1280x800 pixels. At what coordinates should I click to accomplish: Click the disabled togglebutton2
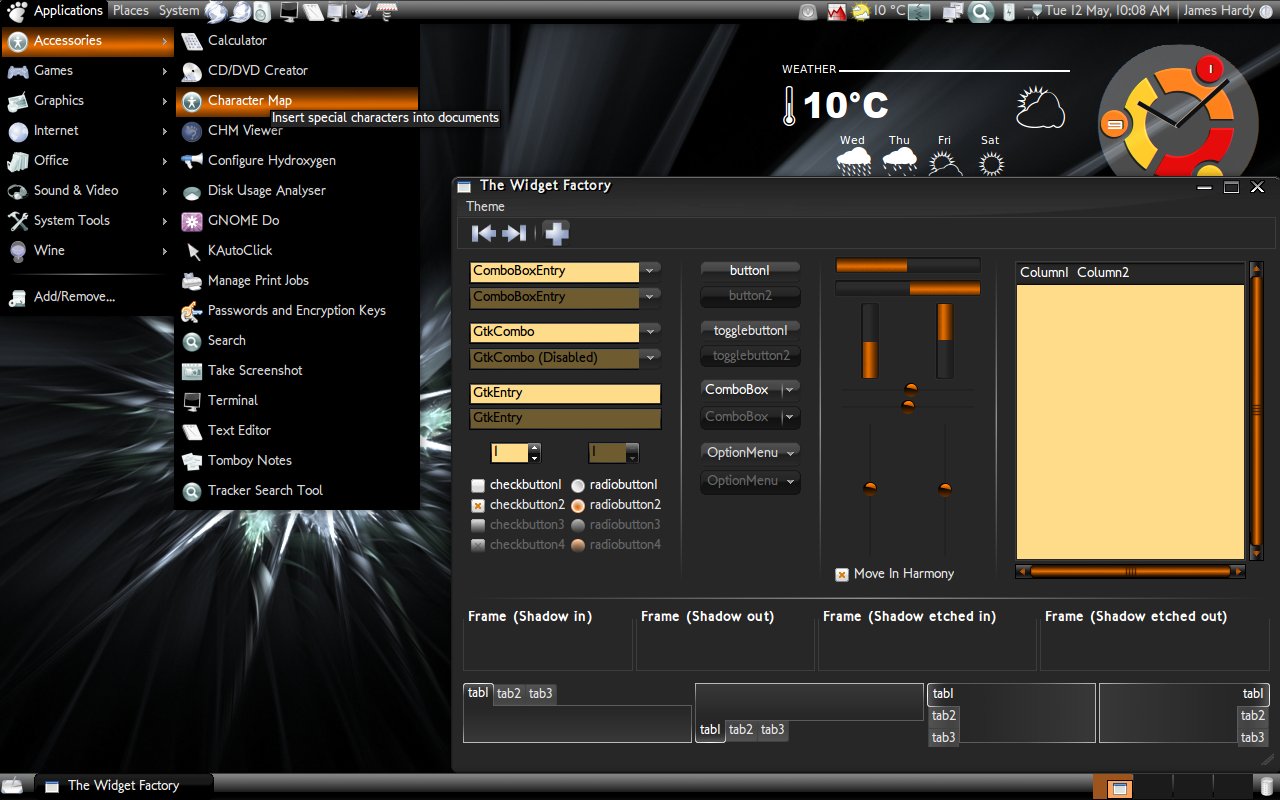[750, 355]
